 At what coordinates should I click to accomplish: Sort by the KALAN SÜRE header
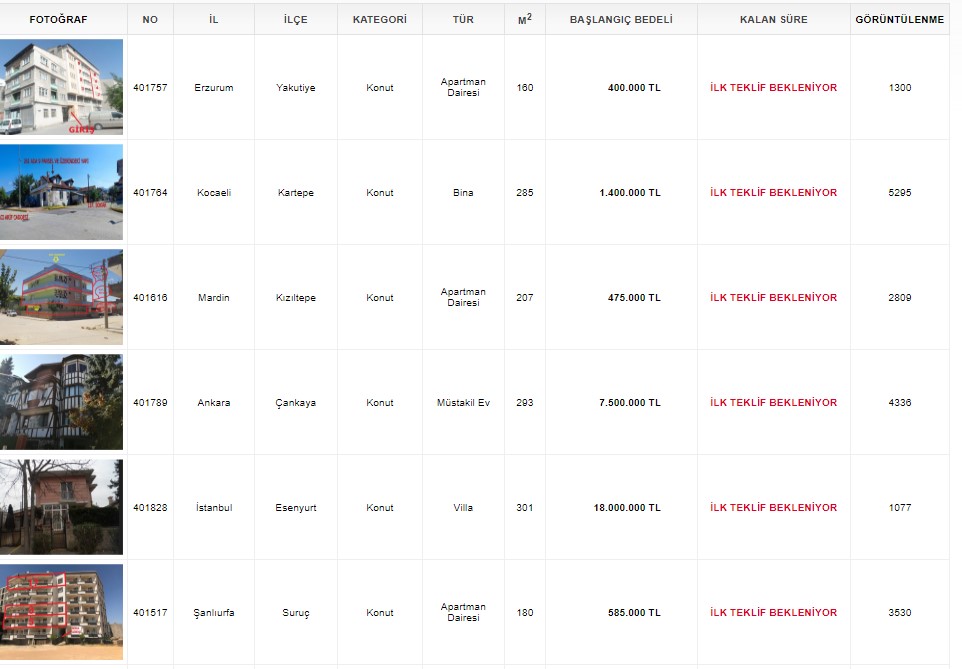click(773, 20)
